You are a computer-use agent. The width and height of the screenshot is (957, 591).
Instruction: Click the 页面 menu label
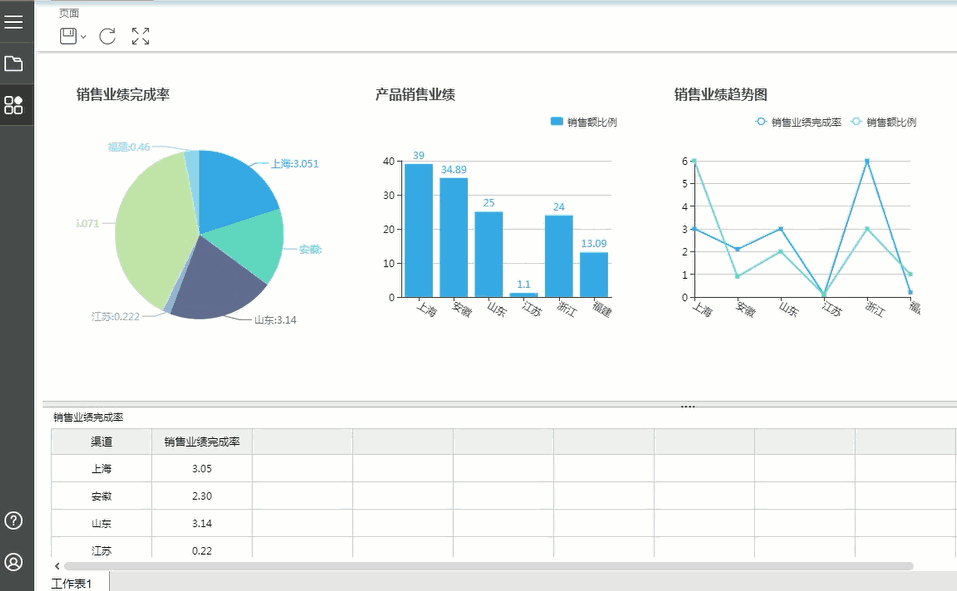(x=69, y=13)
